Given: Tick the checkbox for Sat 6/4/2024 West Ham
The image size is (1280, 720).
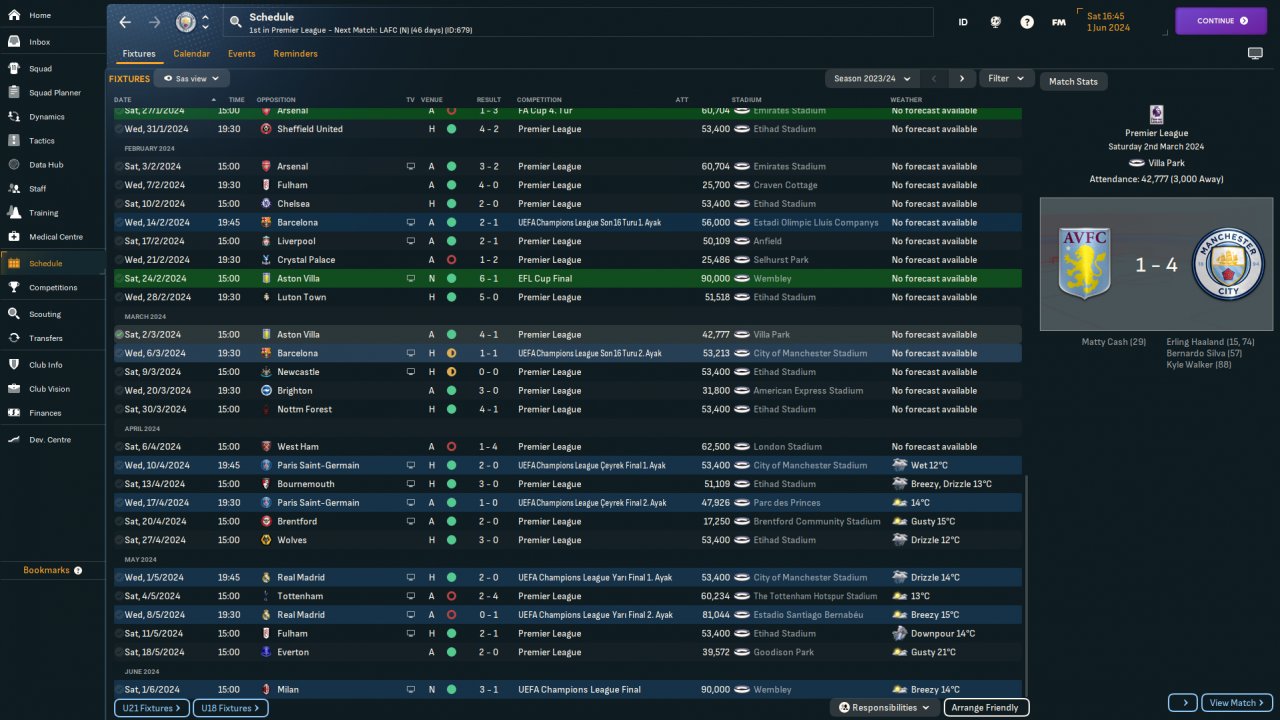Looking at the screenshot, I should 119,447.
